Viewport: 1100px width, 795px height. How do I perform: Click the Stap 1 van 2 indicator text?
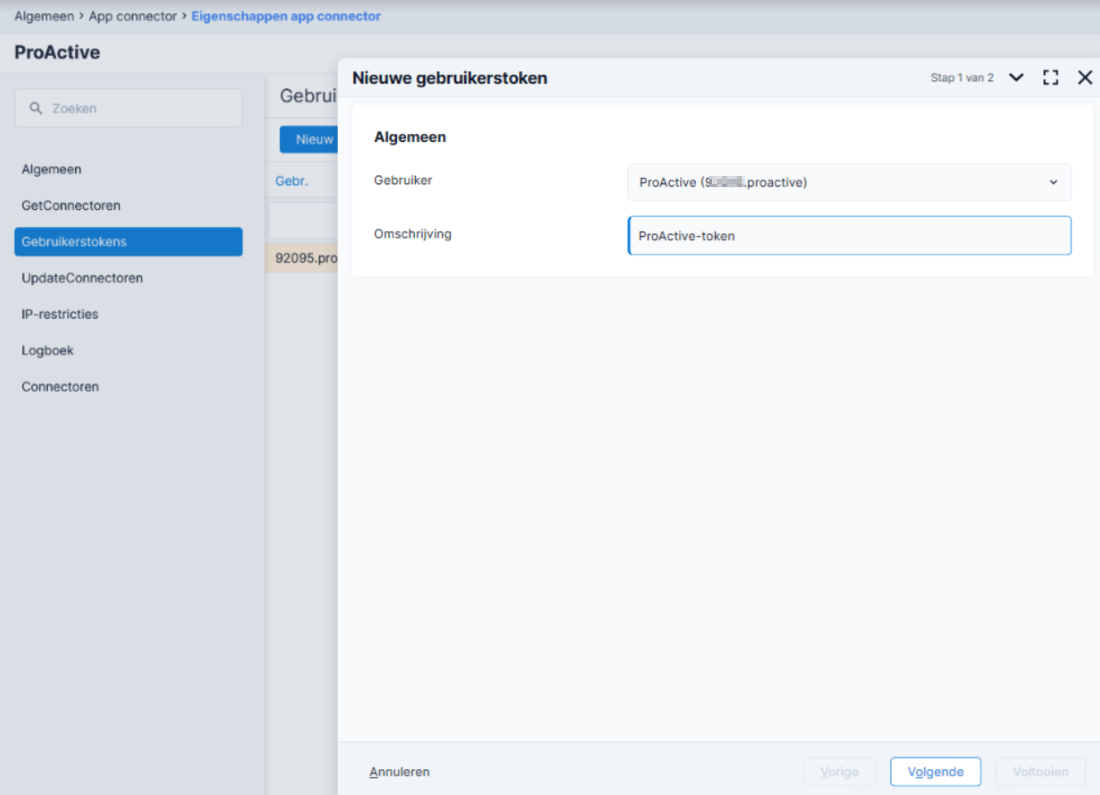click(962, 77)
